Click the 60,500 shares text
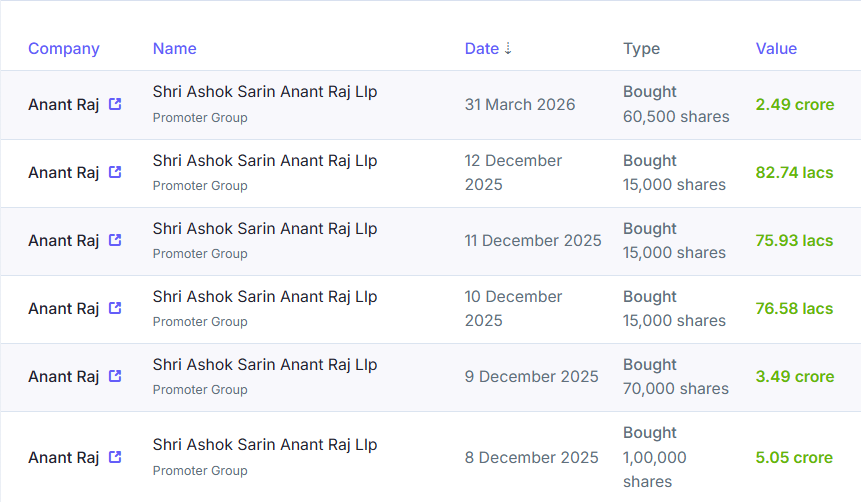Viewport: 861px width, 502px height. 676,117
